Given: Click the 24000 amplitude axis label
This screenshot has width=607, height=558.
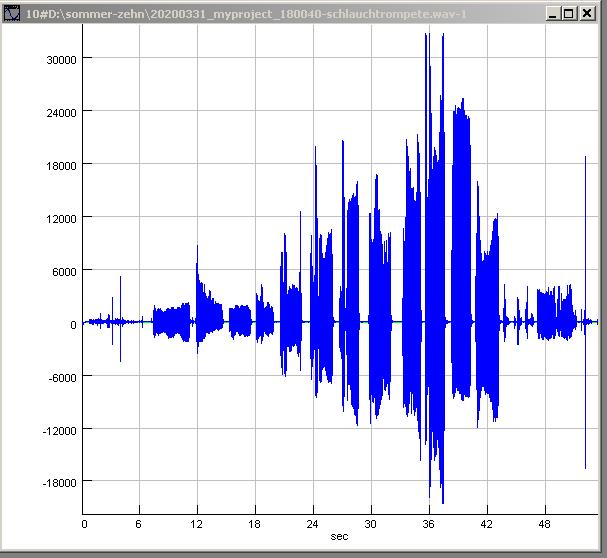Looking at the screenshot, I should tap(48, 111).
